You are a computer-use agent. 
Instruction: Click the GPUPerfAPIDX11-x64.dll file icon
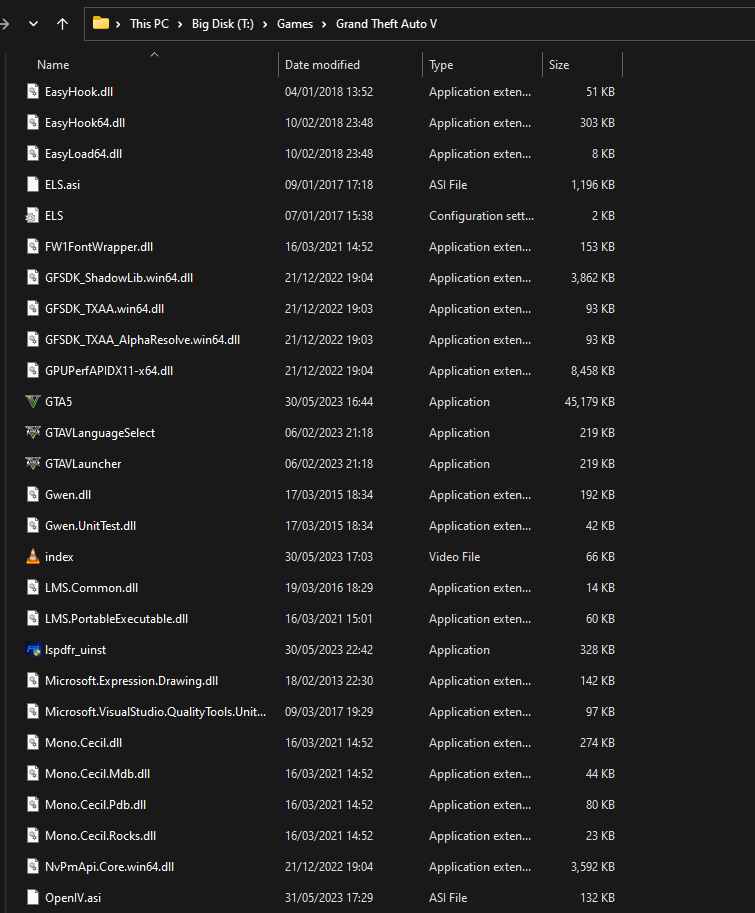[x=33, y=370]
